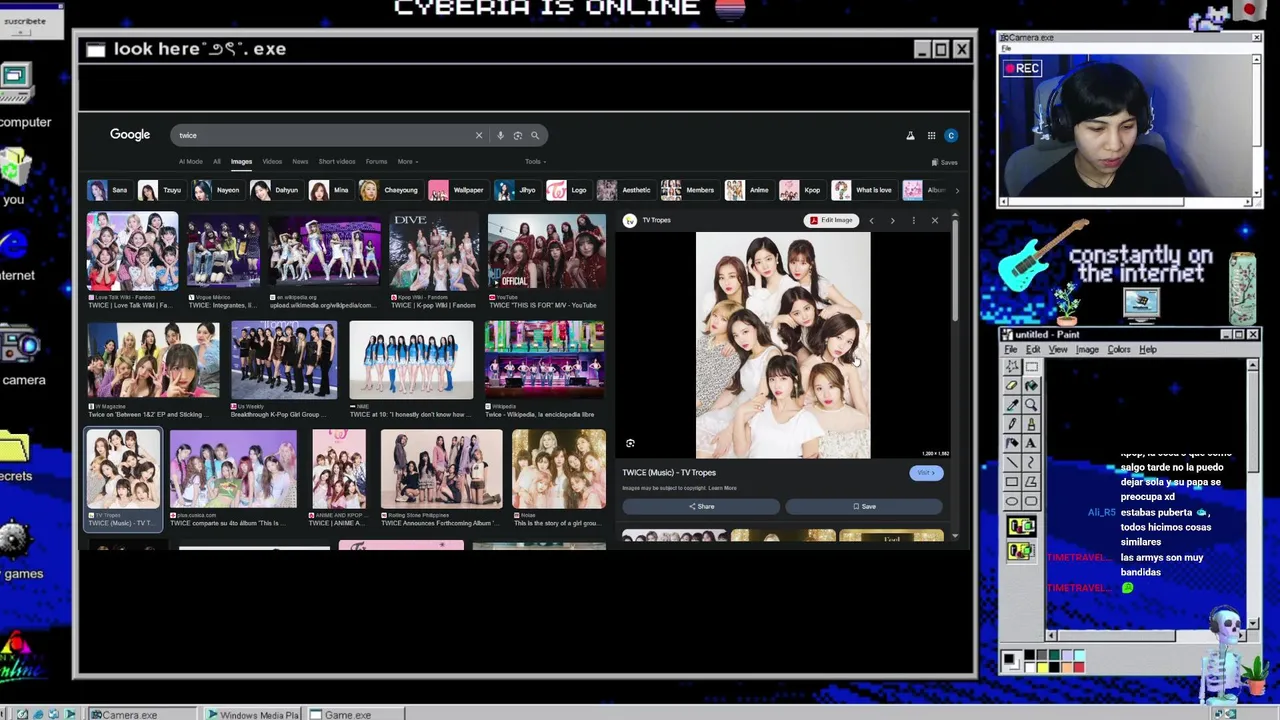Select Paint fill bucket tool
This screenshot has height=720, width=1280.
point(1031,386)
